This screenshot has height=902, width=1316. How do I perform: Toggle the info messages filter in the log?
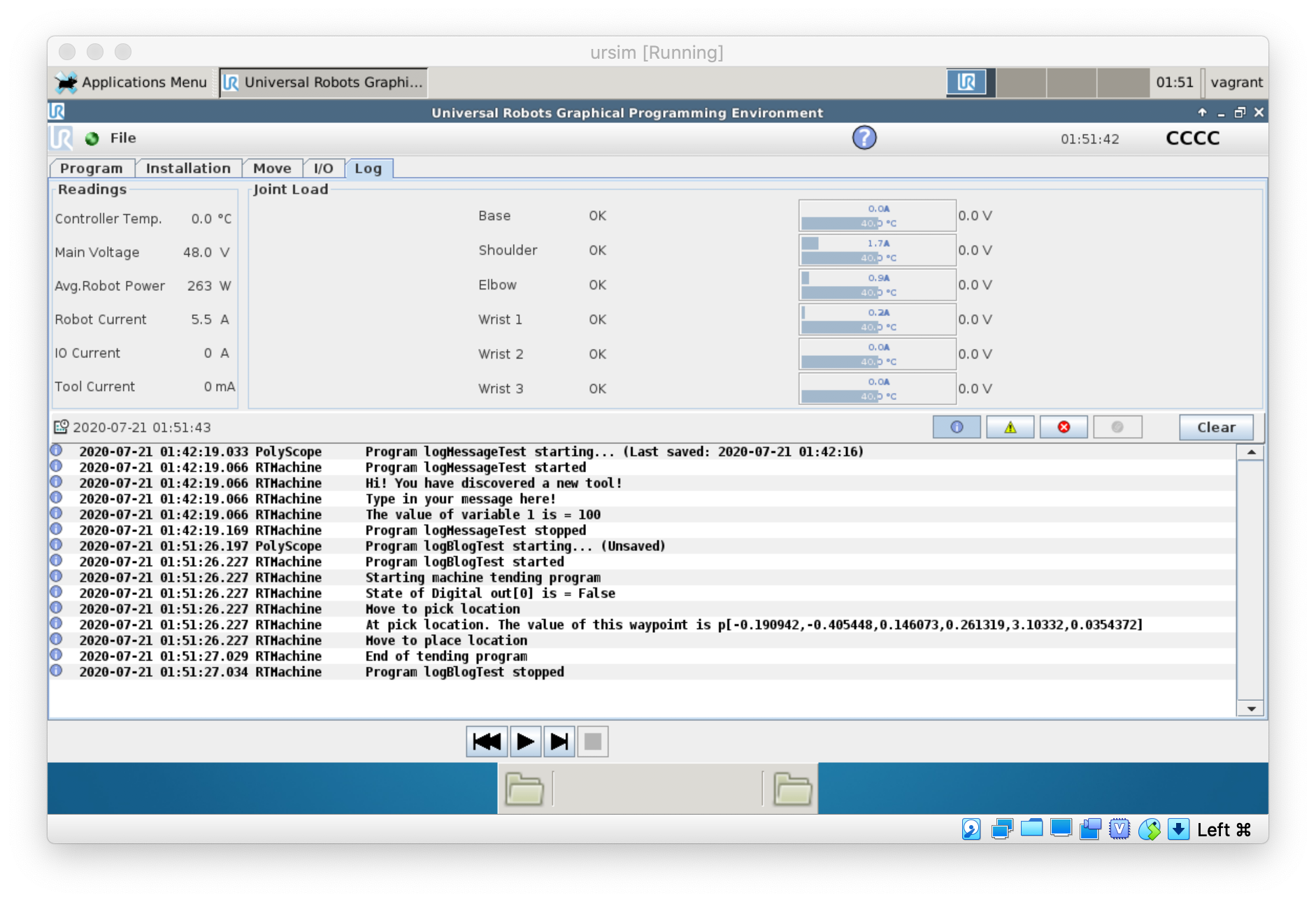pyautogui.click(x=957, y=427)
